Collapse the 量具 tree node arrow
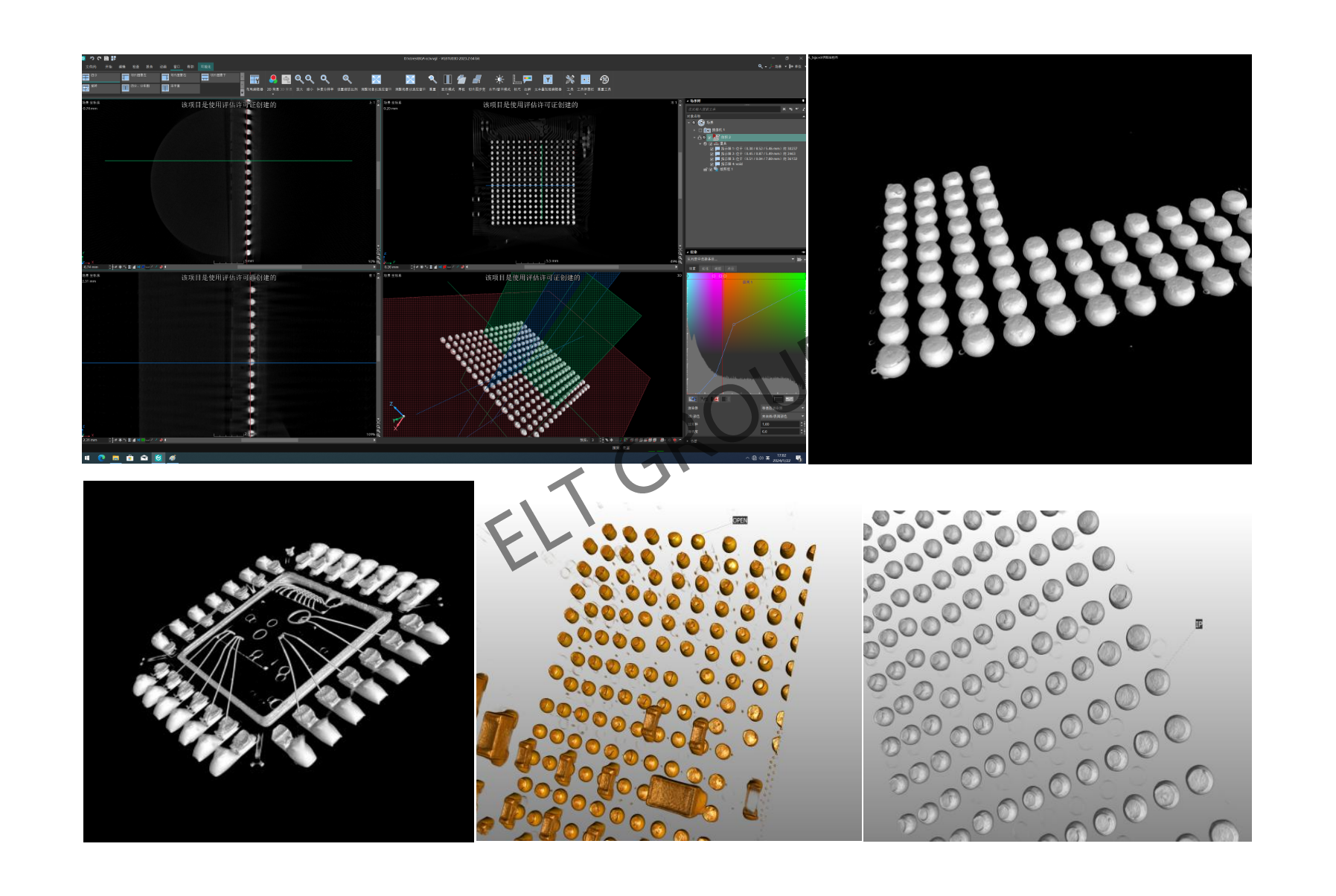 pos(700,144)
